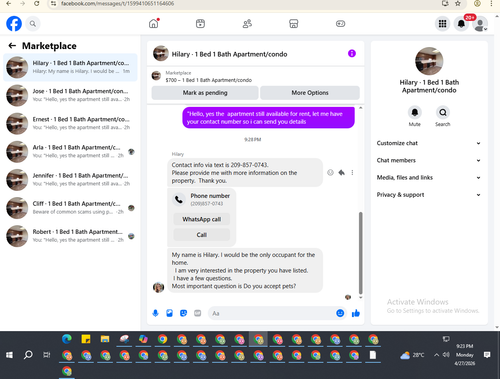Click the purple sent message bubble
500x379 pixels.
268,118
